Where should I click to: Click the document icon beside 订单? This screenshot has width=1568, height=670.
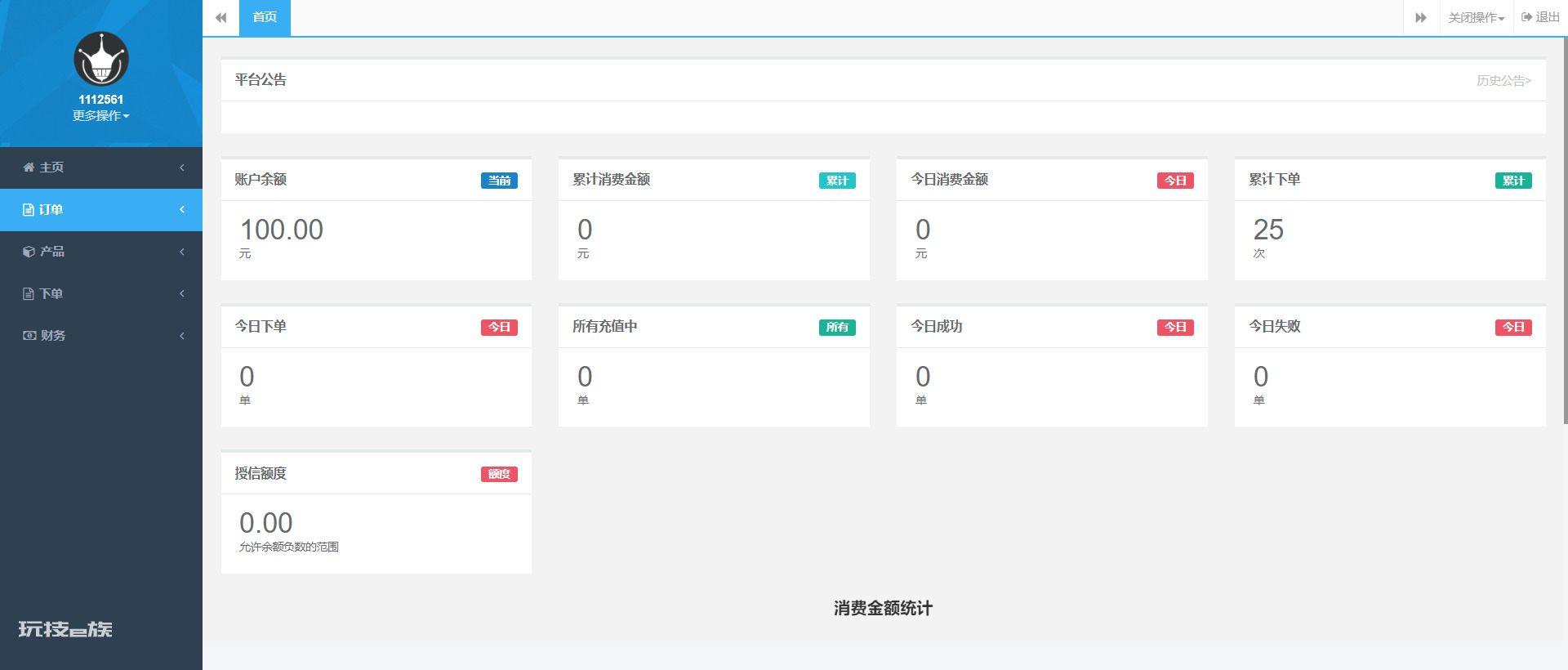29,210
